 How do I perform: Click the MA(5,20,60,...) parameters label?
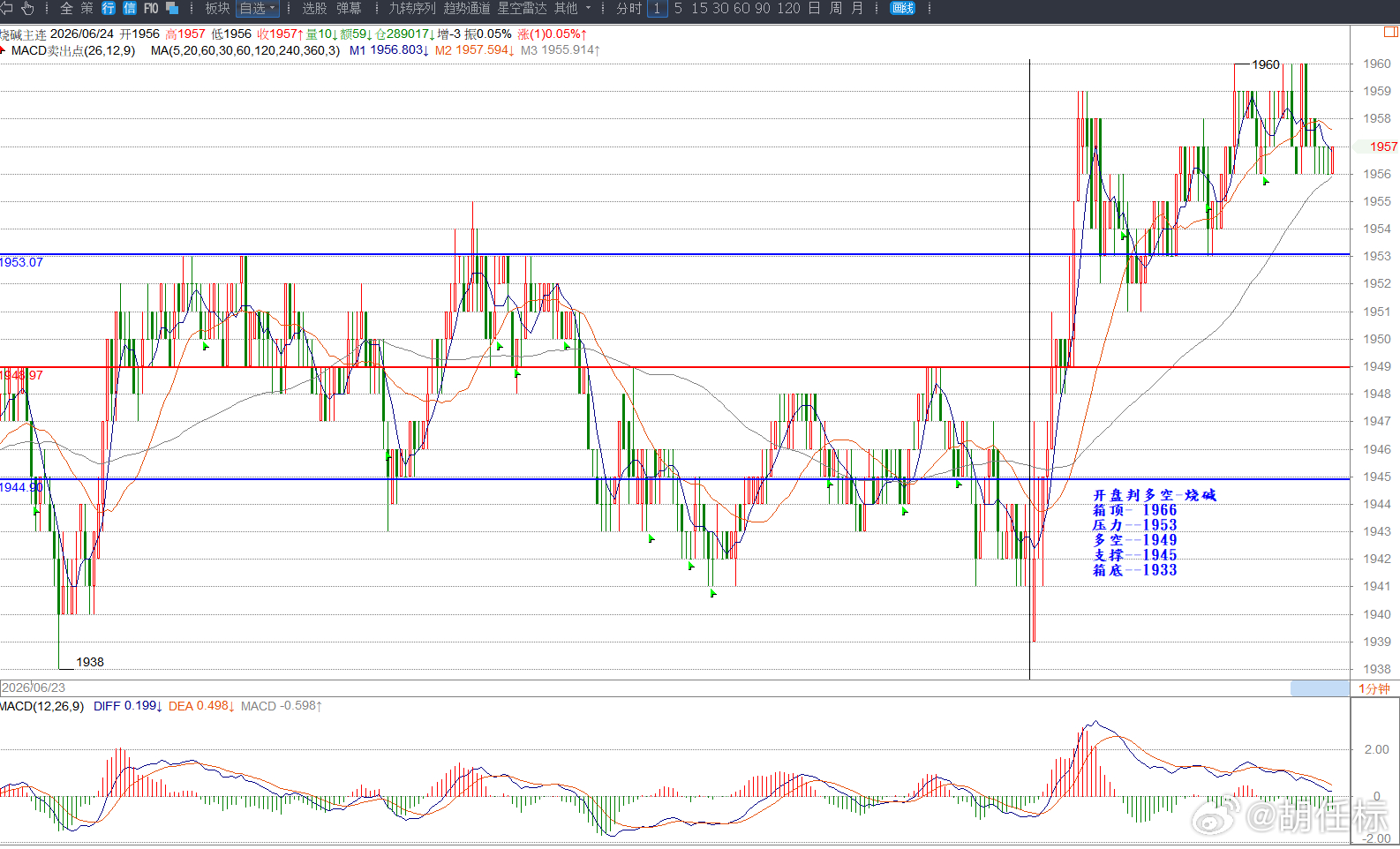click(245, 50)
